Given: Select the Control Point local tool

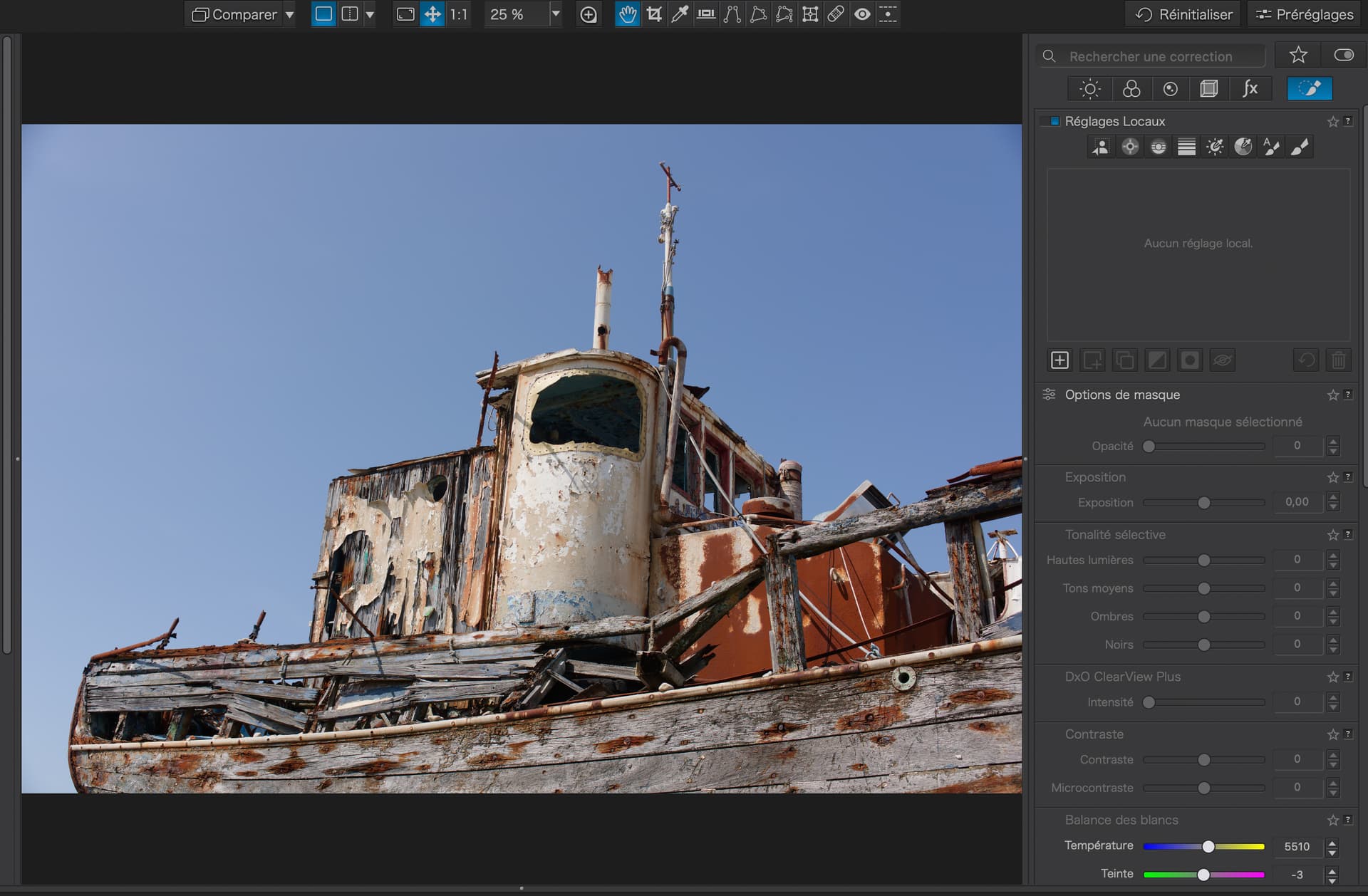Looking at the screenshot, I should point(1130,147).
